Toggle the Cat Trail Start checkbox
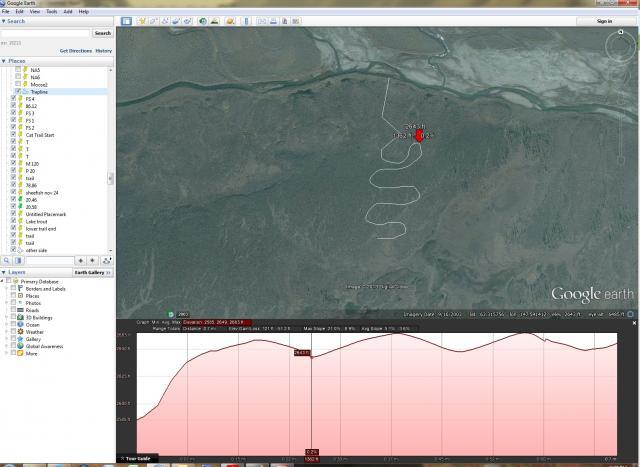Viewport: 640px width, 467px height. point(14,135)
